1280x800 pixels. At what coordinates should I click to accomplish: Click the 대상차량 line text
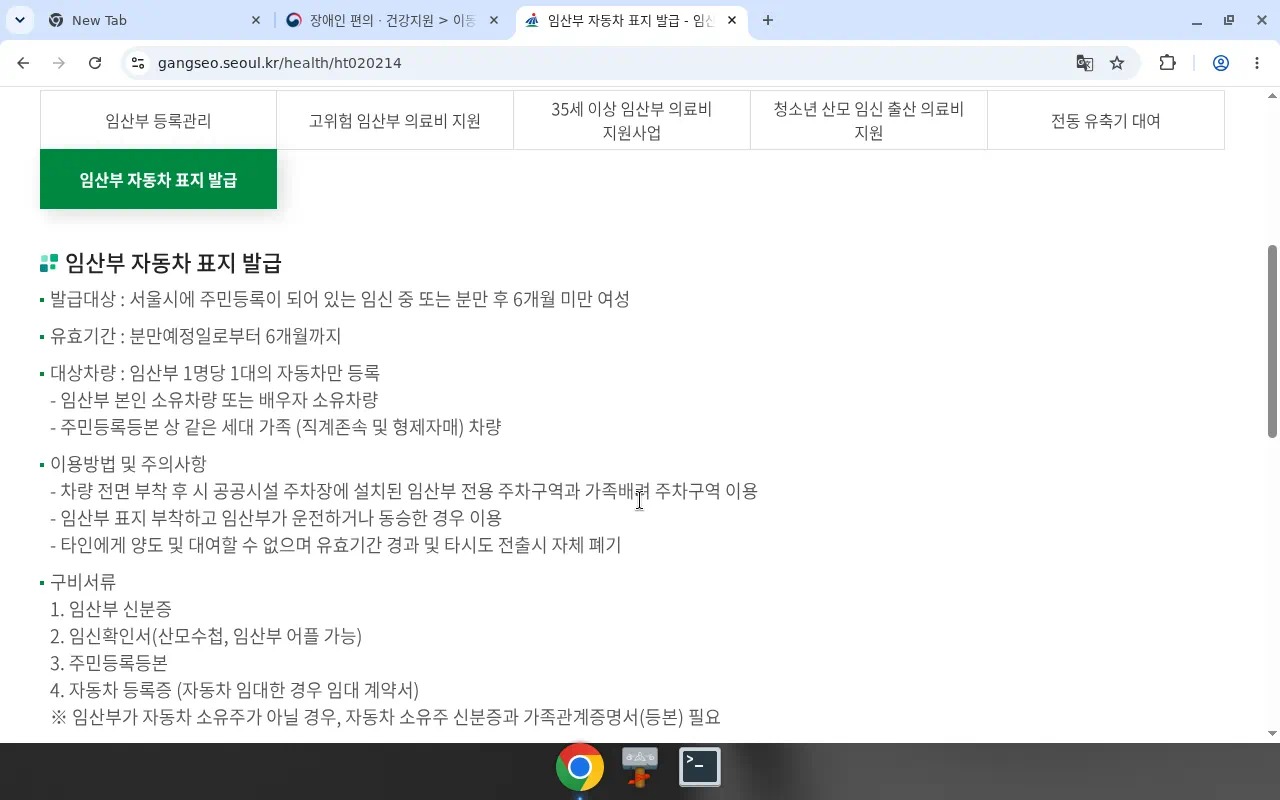click(215, 373)
